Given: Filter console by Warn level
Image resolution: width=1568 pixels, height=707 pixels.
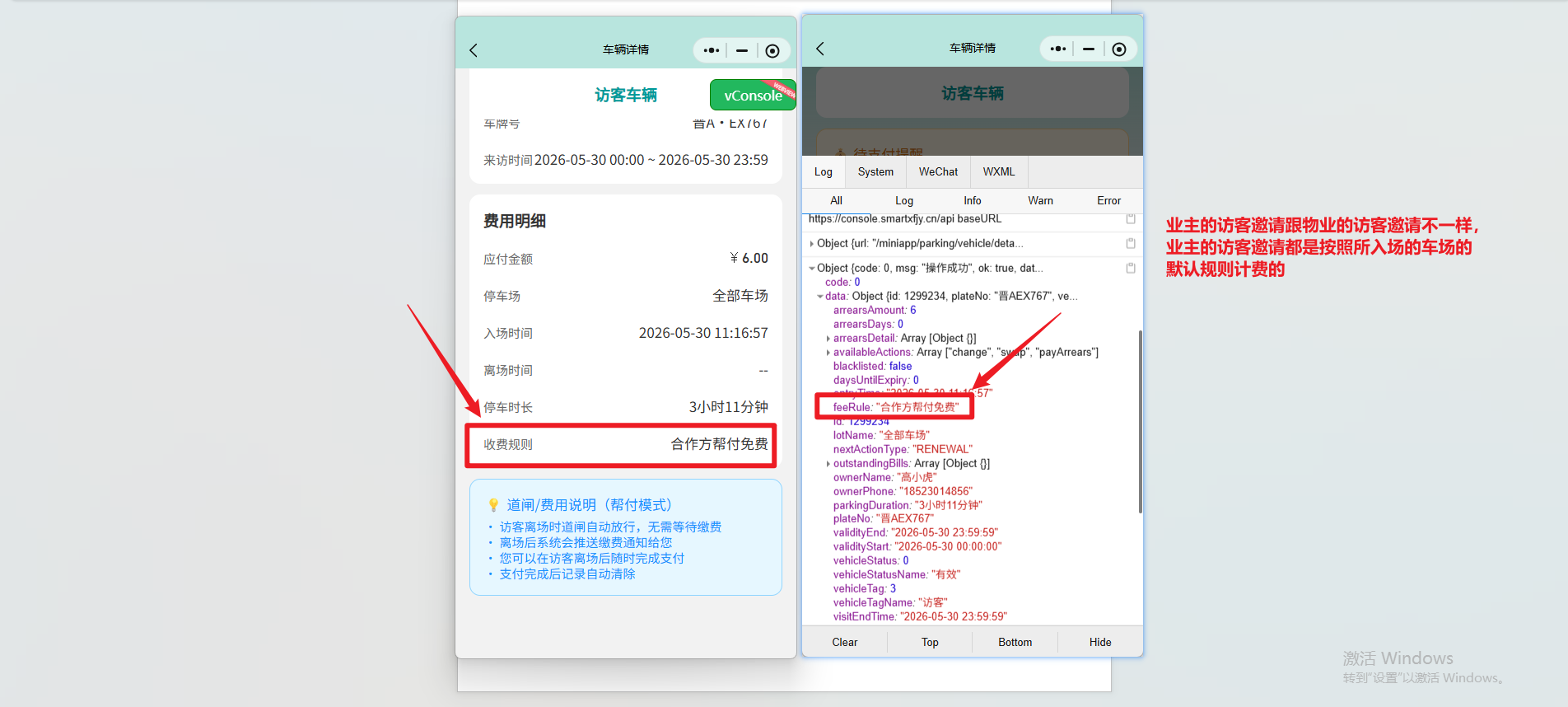Looking at the screenshot, I should [1041, 200].
